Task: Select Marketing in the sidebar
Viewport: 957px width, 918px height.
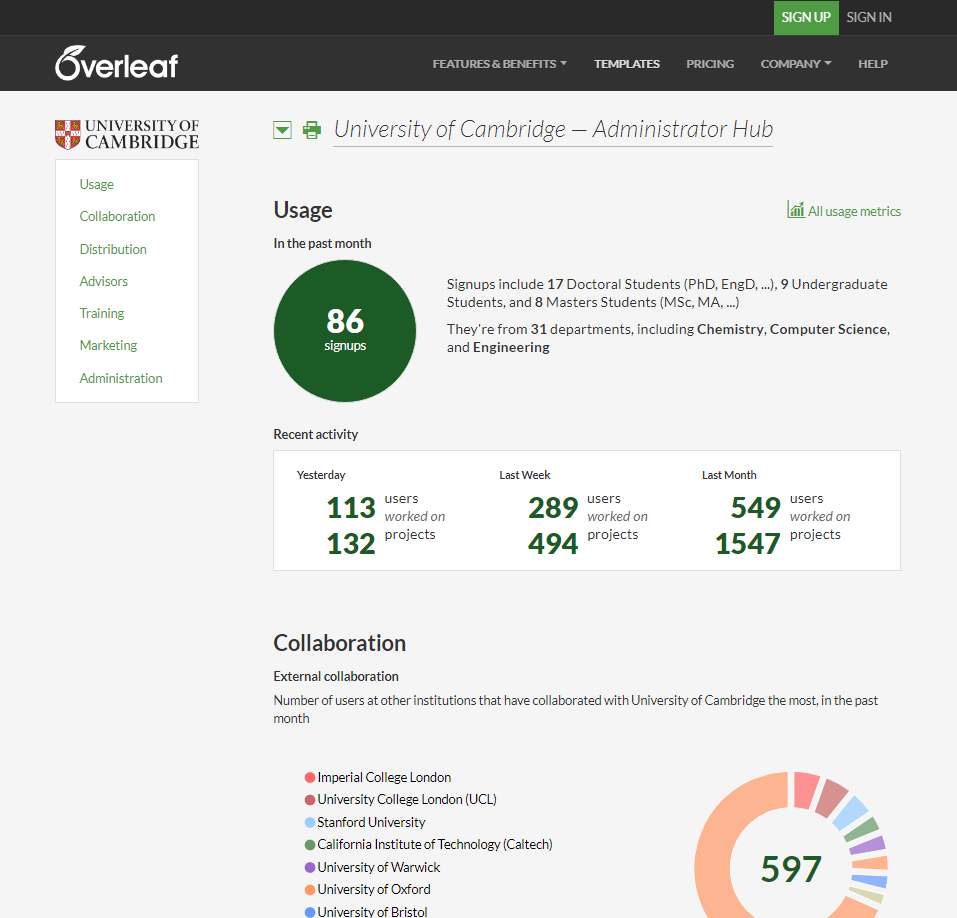Action: [108, 345]
